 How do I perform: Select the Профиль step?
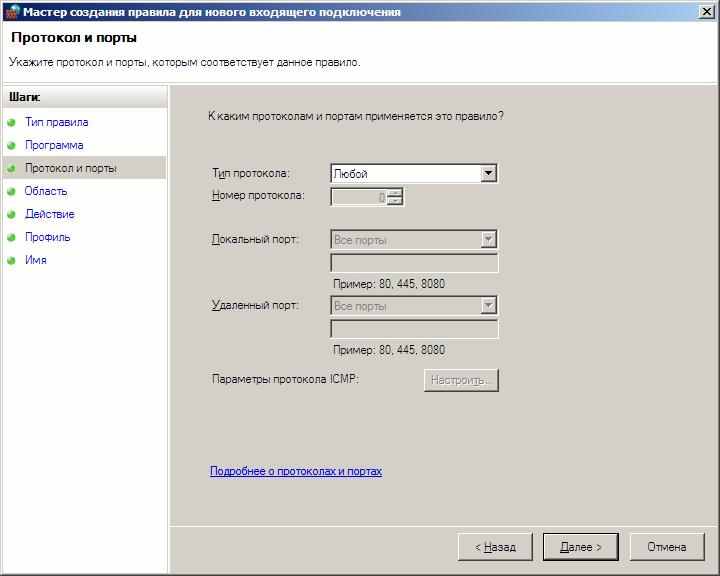[x=48, y=237]
